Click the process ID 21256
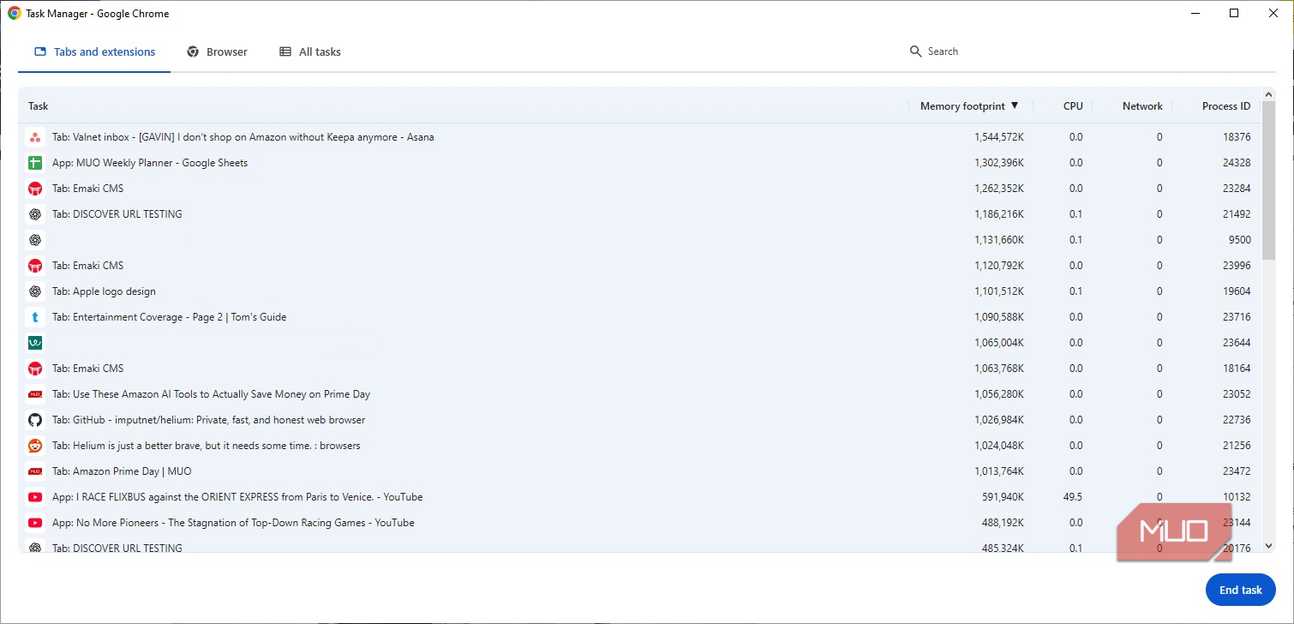 (x=1236, y=446)
